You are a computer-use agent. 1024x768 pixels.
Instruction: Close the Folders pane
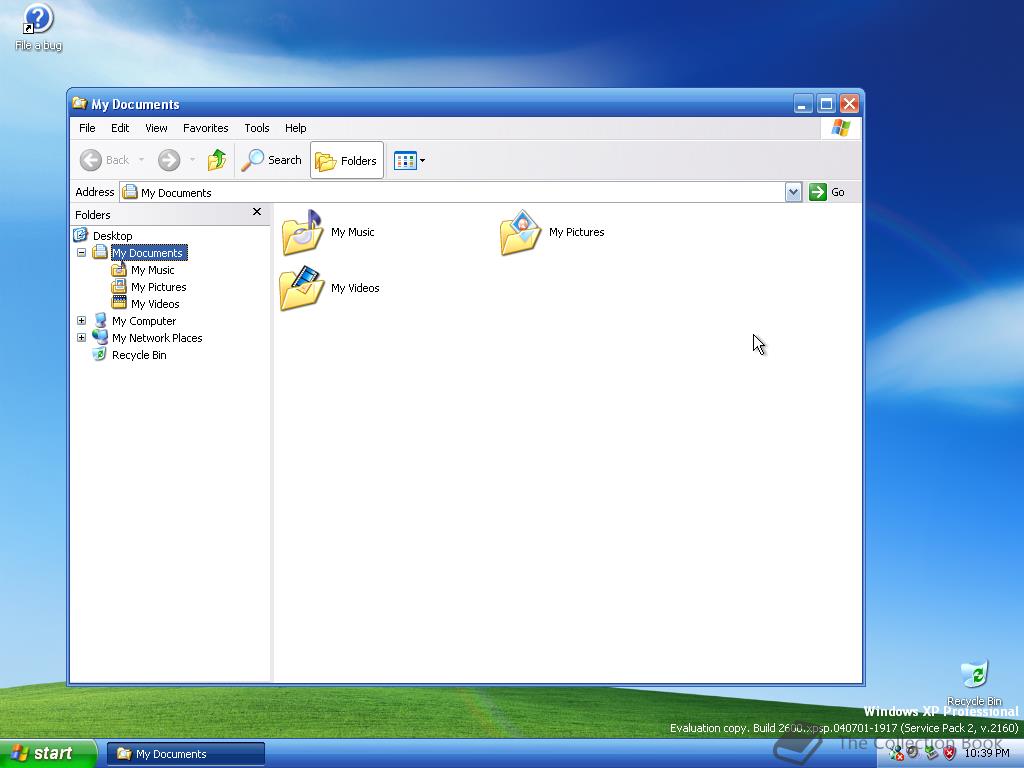[257, 212]
